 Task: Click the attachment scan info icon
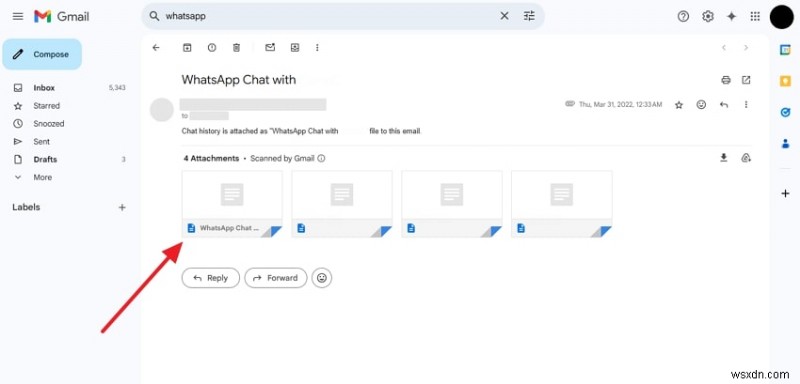tap(321, 159)
